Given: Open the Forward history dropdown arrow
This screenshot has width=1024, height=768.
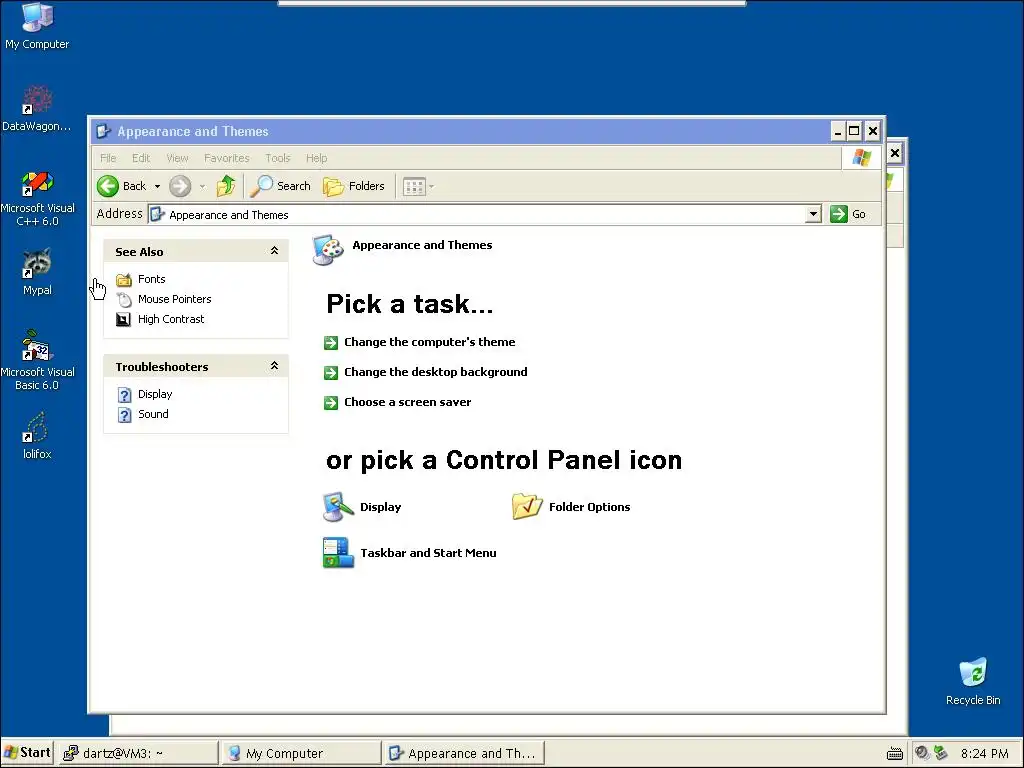Looking at the screenshot, I should pos(202,187).
